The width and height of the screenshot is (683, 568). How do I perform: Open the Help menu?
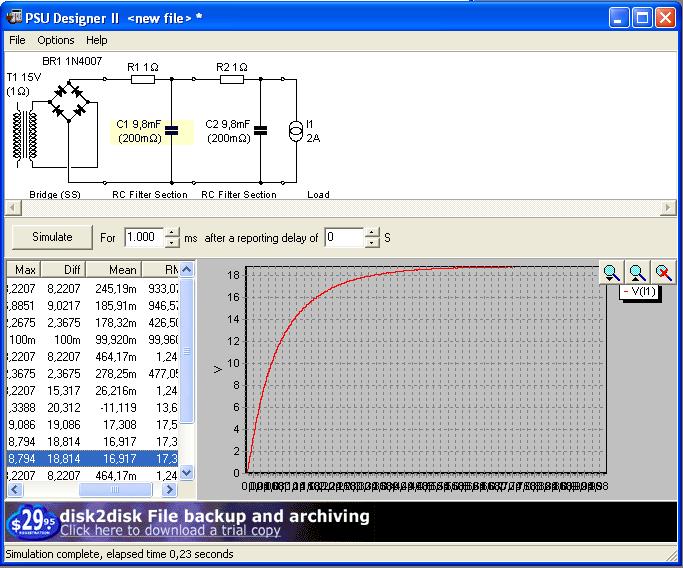pos(97,40)
